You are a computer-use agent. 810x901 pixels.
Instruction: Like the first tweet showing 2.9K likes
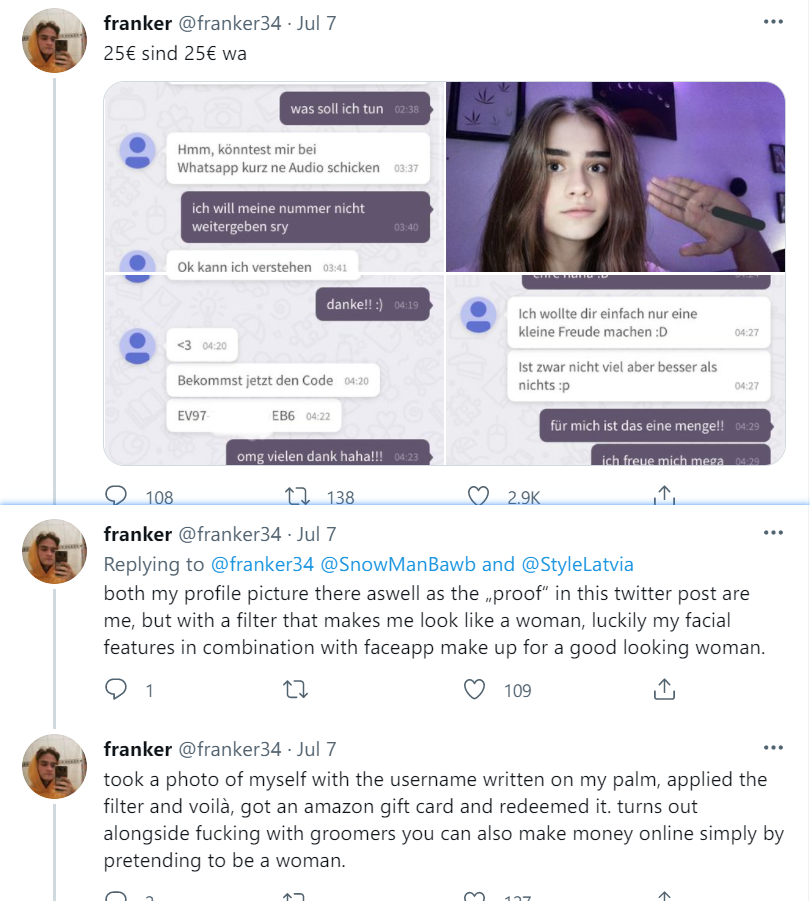[478, 495]
